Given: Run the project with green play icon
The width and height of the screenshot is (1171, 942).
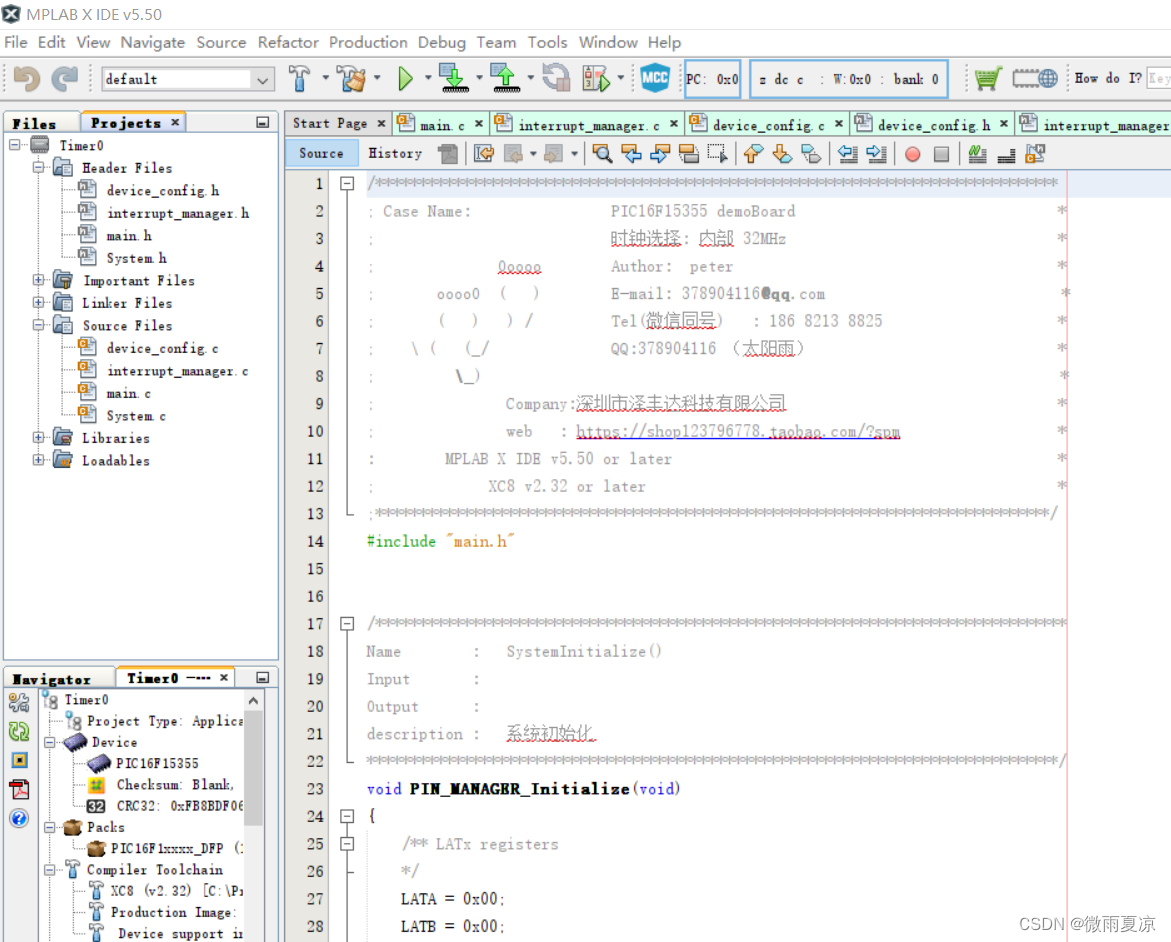Looking at the screenshot, I should click(405, 78).
